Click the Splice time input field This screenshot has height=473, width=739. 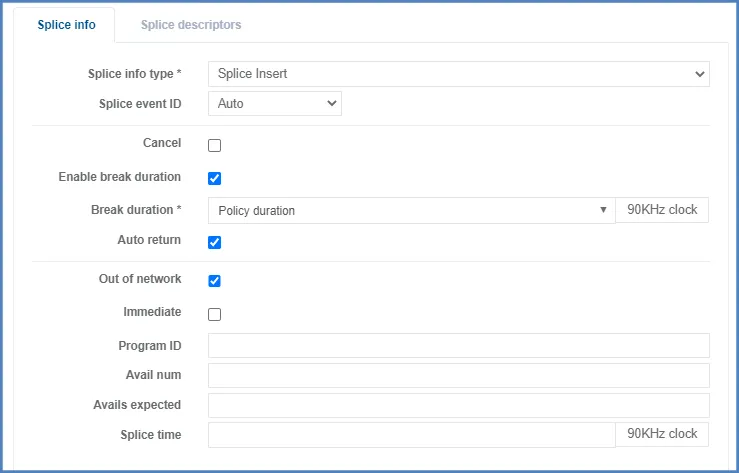coord(411,435)
